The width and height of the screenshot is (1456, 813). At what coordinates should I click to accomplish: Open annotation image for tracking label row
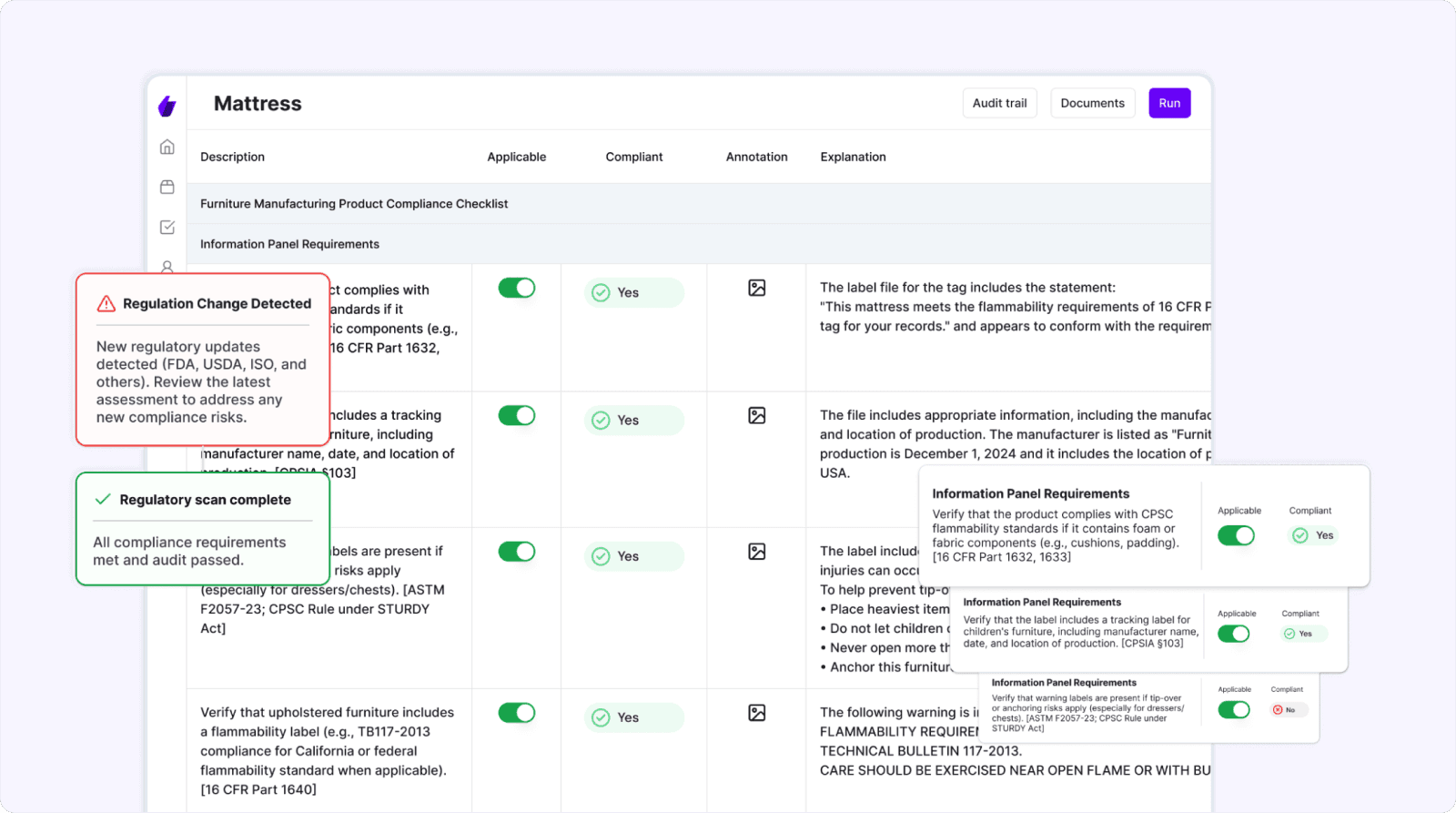[x=757, y=415]
